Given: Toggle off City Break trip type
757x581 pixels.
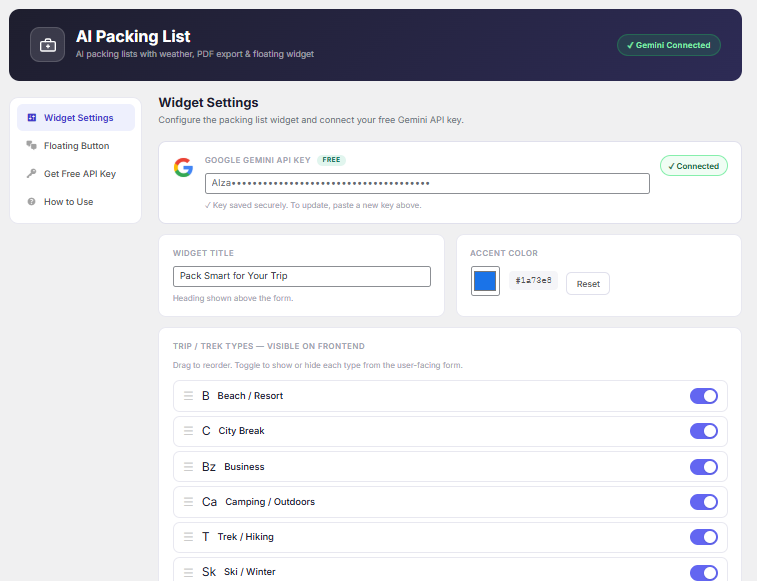Looking at the screenshot, I should coord(703,431).
